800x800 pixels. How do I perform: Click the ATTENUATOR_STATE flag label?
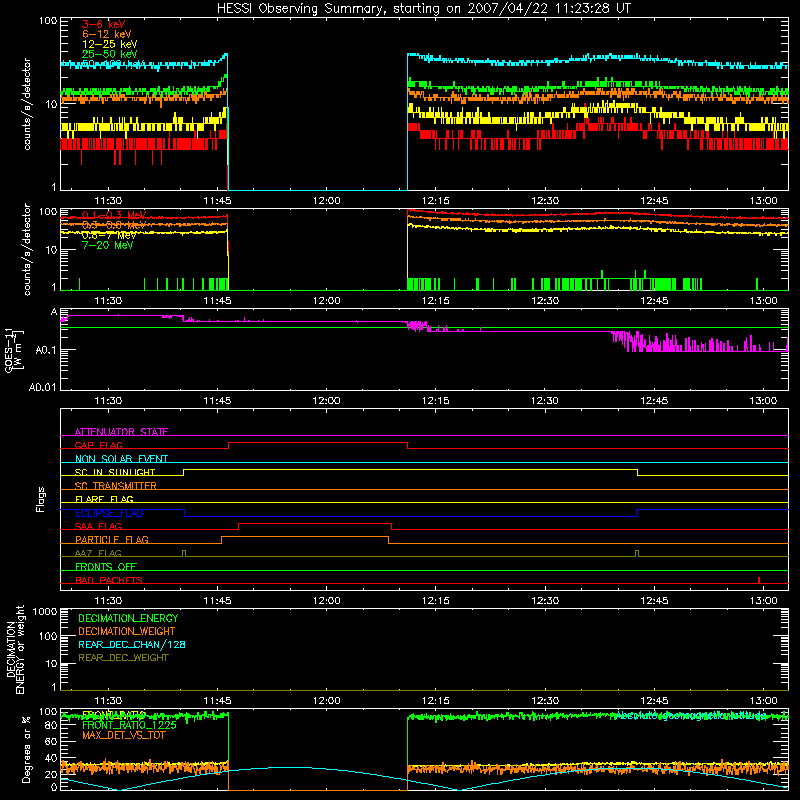point(121,432)
